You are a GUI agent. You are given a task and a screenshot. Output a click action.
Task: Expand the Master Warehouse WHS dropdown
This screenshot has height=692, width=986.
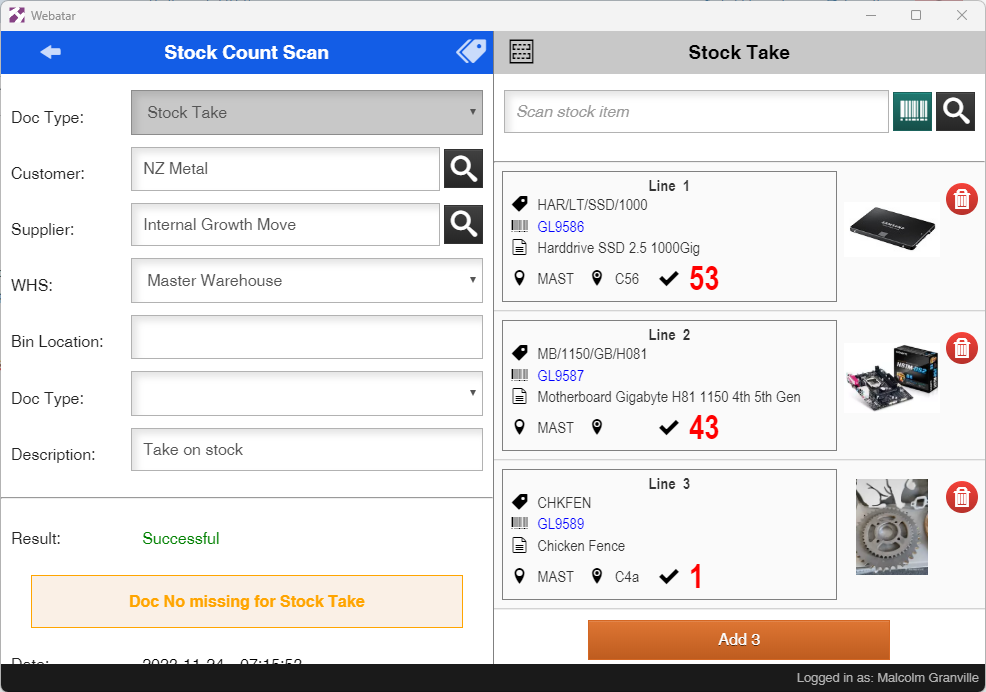[x=306, y=281]
